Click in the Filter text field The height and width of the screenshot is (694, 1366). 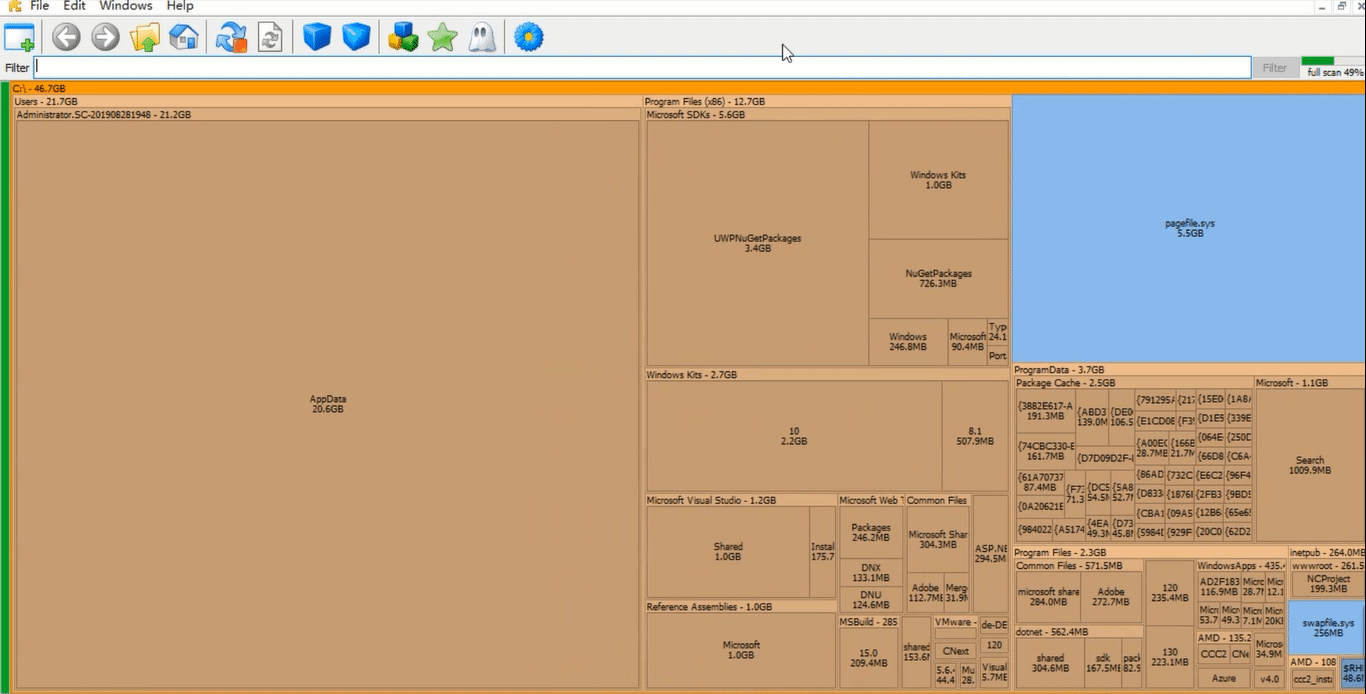[x=640, y=68]
